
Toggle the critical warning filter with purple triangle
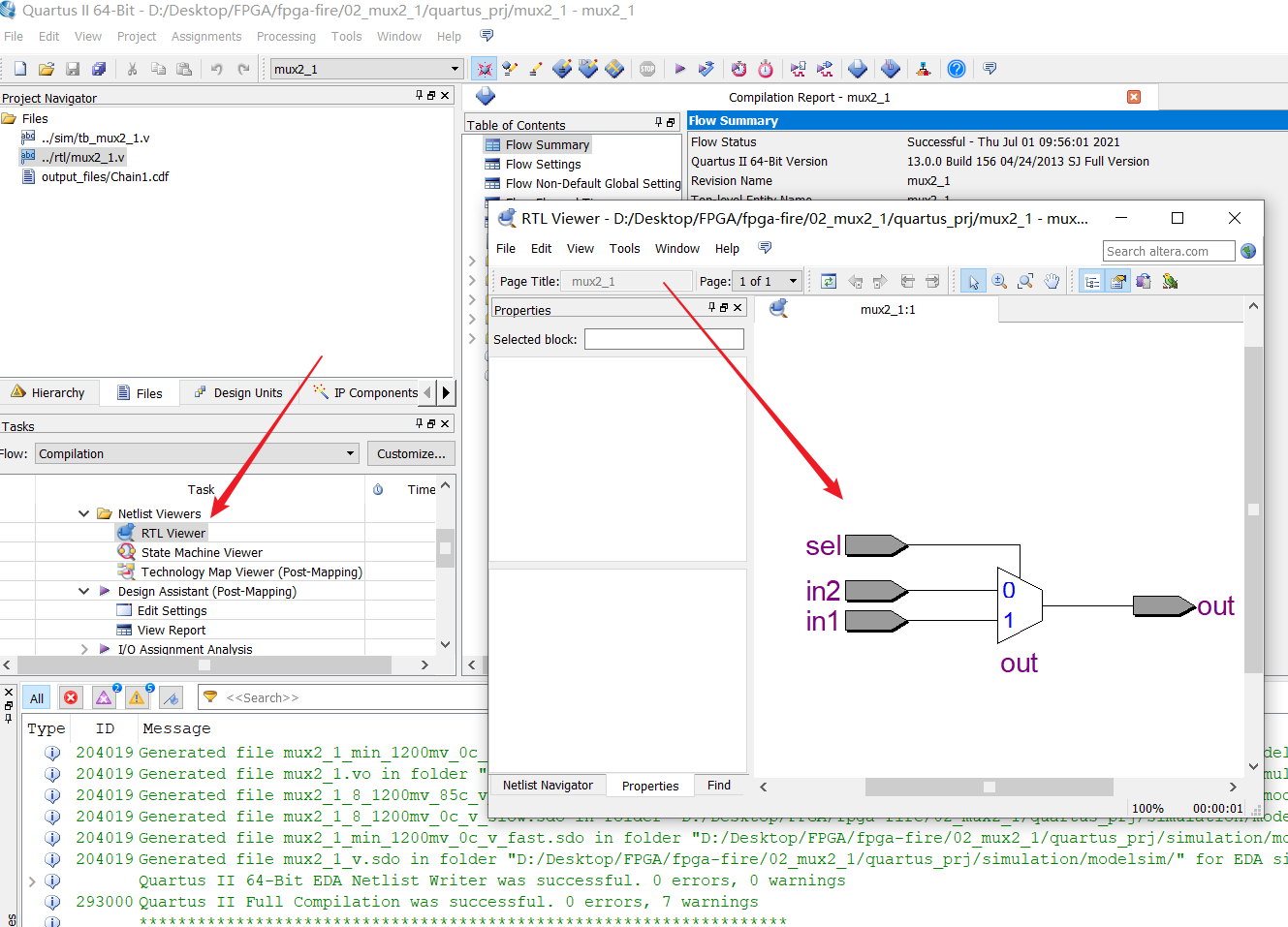click(x=105, y=697)
